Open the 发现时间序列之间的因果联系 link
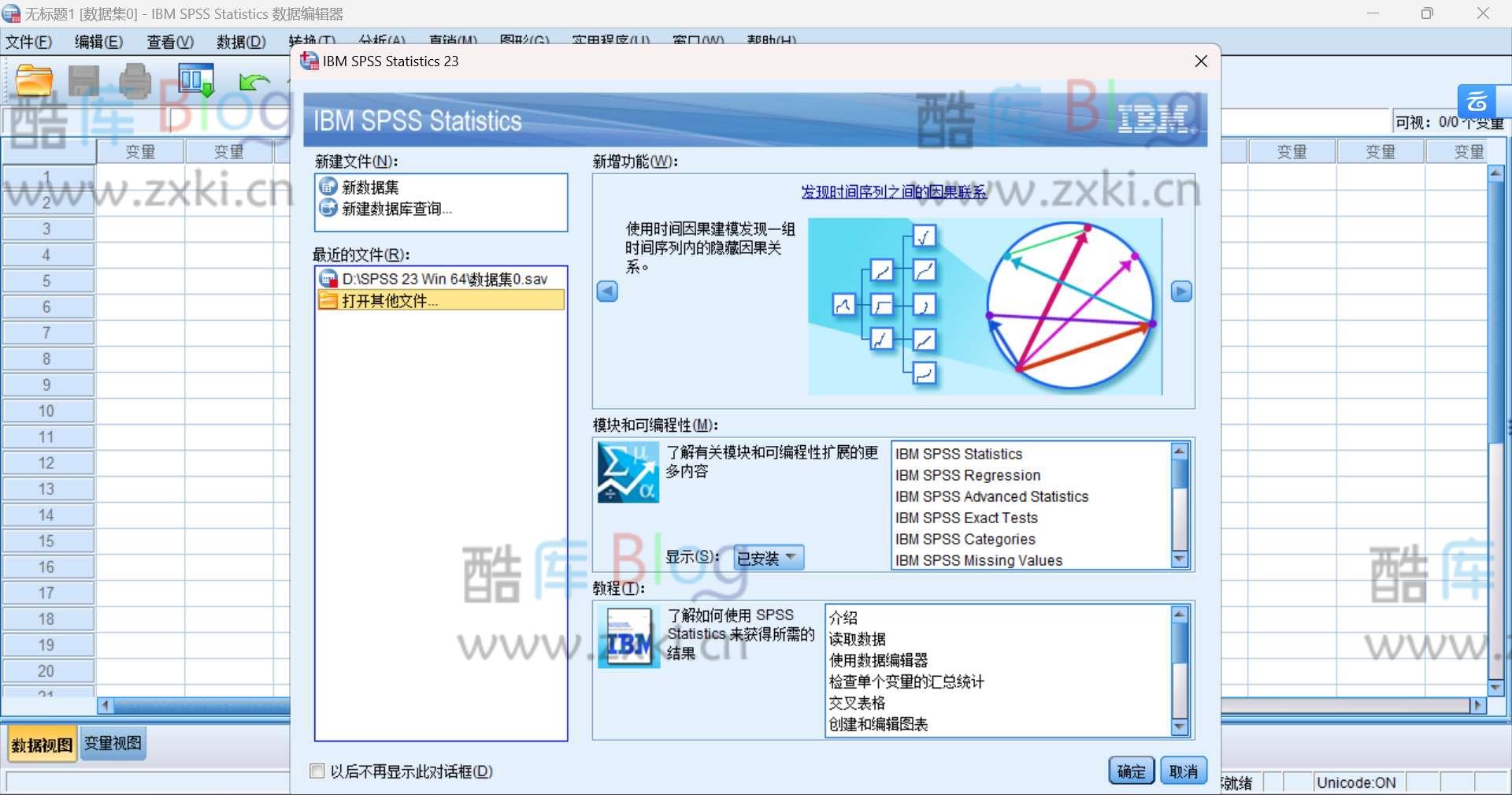Image resolution: width=1512 pixels, height=795 pixels. coord(892,191)
